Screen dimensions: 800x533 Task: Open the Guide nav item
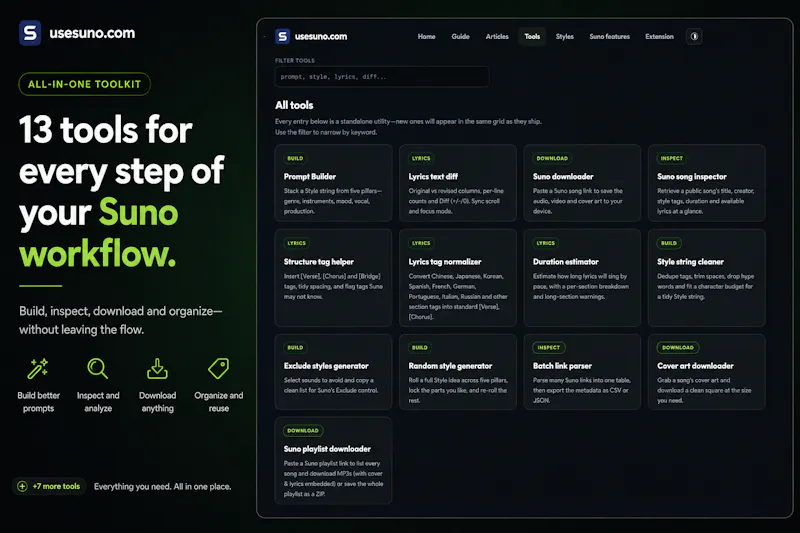pos(460,36)
